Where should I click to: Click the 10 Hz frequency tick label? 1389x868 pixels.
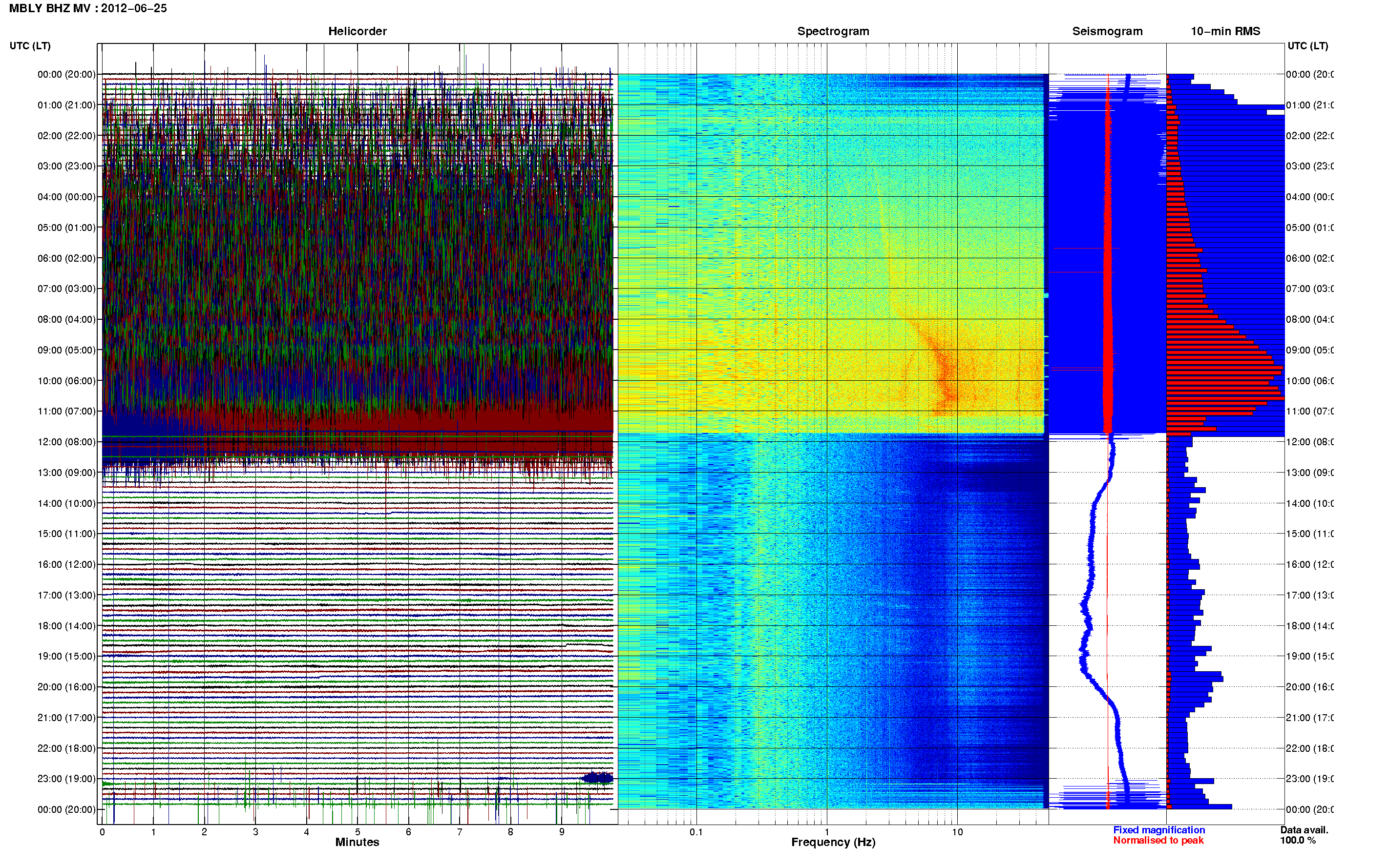tap(957, 832)
